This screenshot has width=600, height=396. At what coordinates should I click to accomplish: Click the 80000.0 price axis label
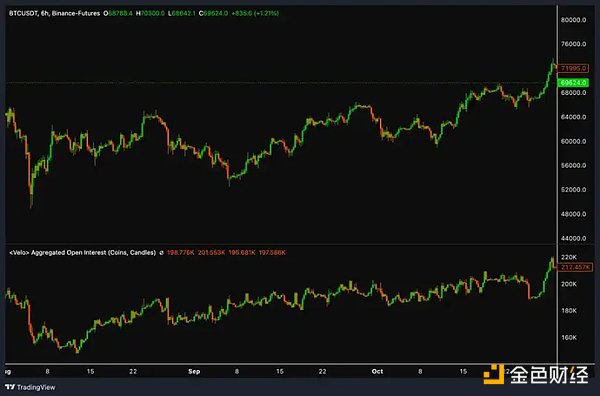point(573,20)
